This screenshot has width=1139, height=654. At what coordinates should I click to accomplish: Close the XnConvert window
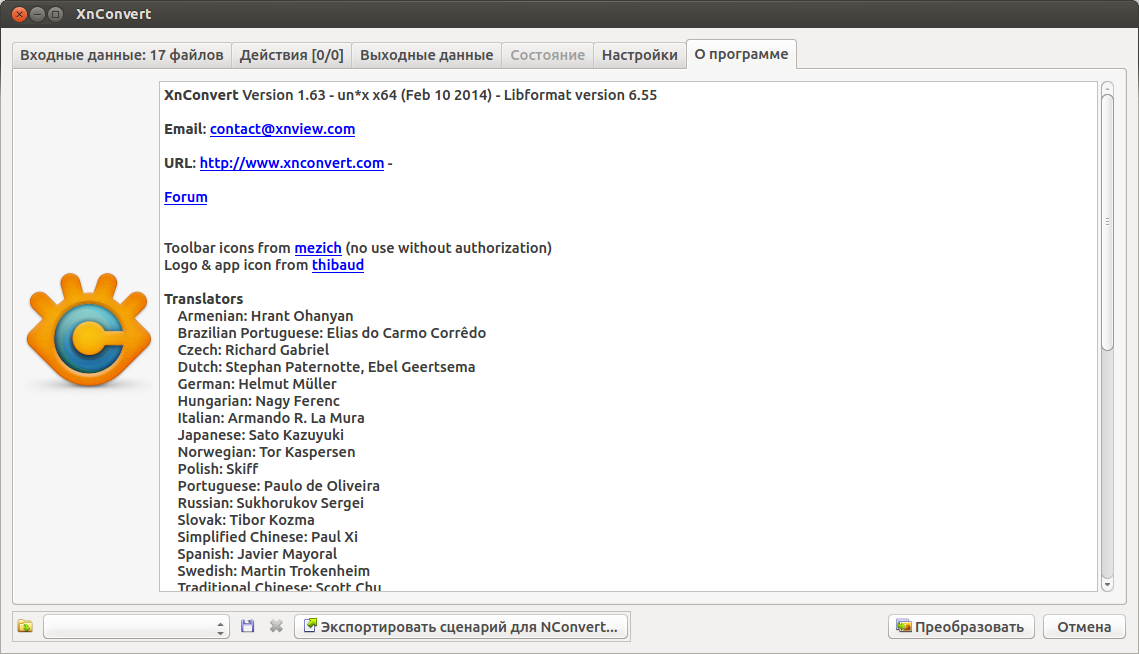[20, 14]
